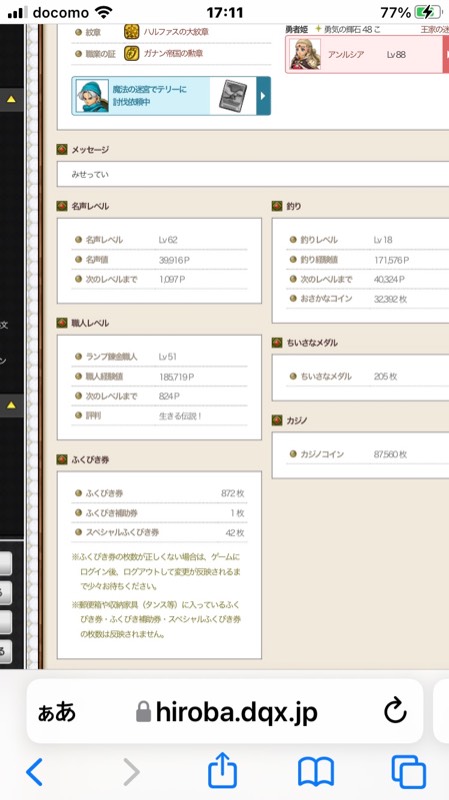The image size is (449, 800).
Task: Tap the 職人レベル section heading icon
Action: point(62,323)
